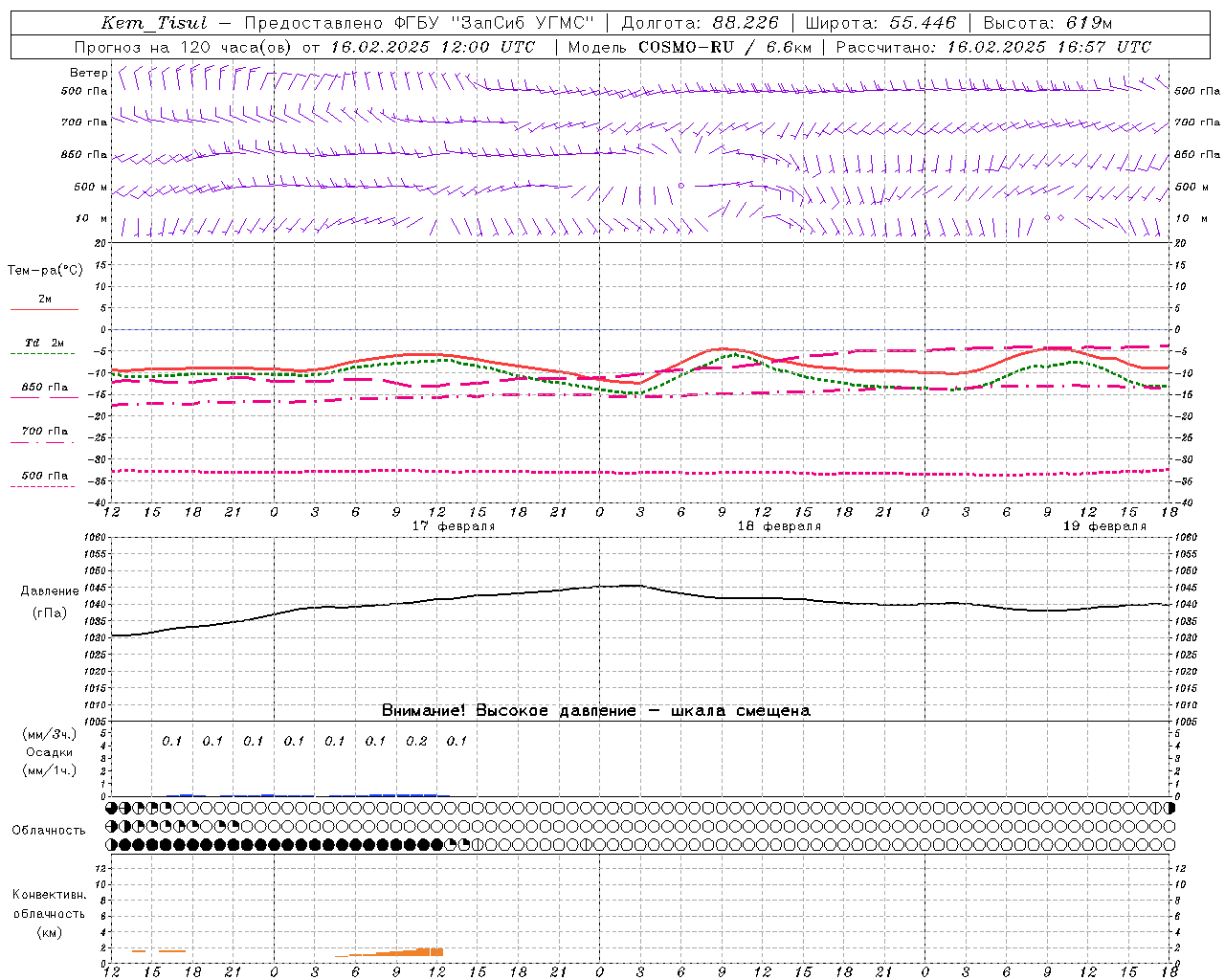Click the model label COSMO-RU / 6.6км
Image resolution: width=1225 pixels, height=980 pixels.
[x=725, y=47]
